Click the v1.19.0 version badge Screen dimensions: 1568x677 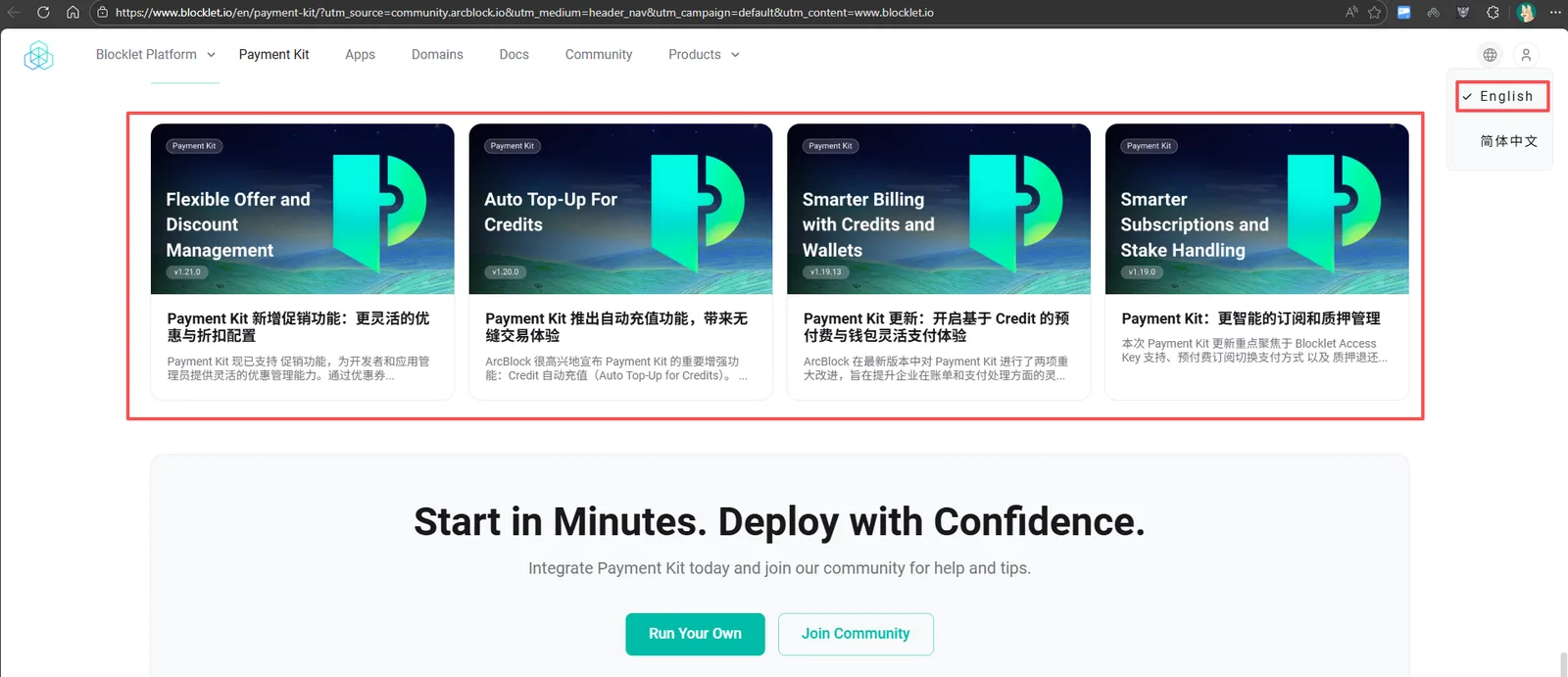click(1142, 272)
